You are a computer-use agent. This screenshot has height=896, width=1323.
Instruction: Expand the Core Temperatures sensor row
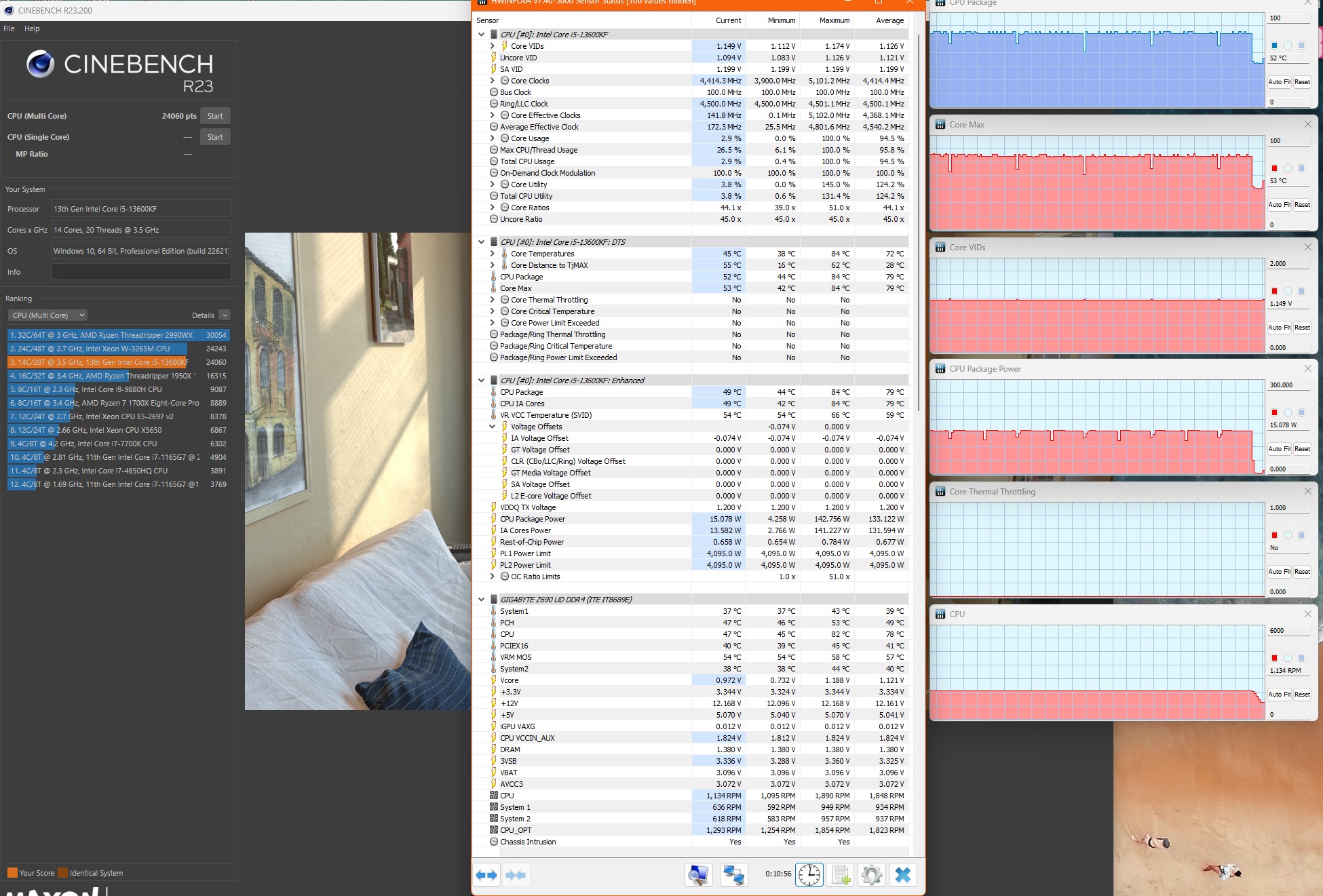493,254
